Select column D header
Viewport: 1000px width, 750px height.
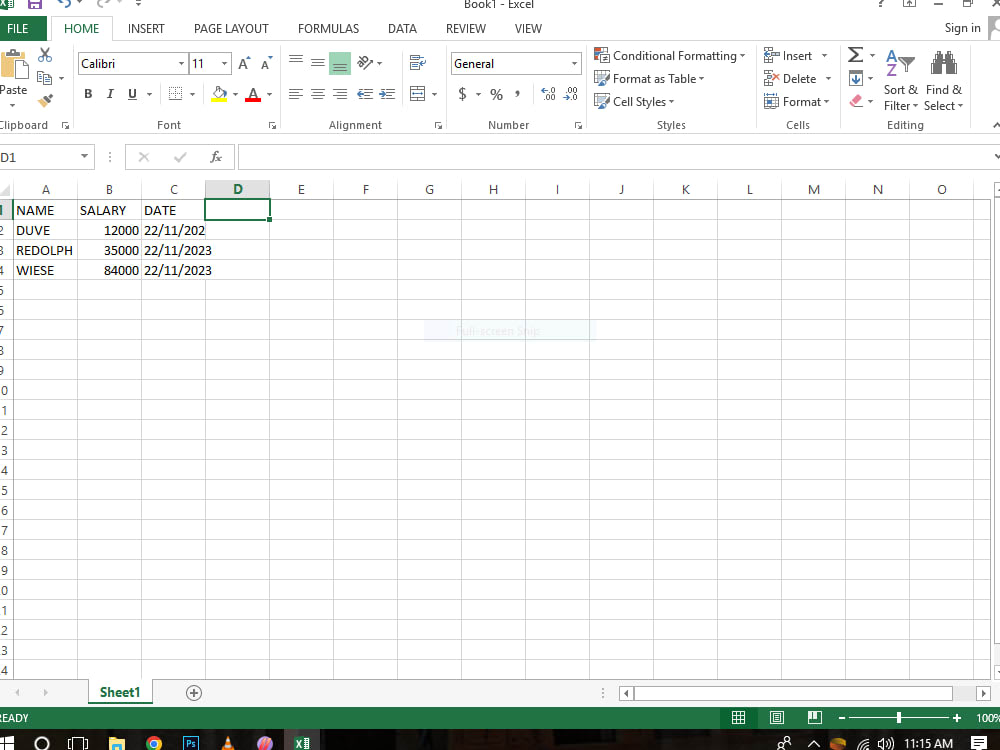[237, 189]
